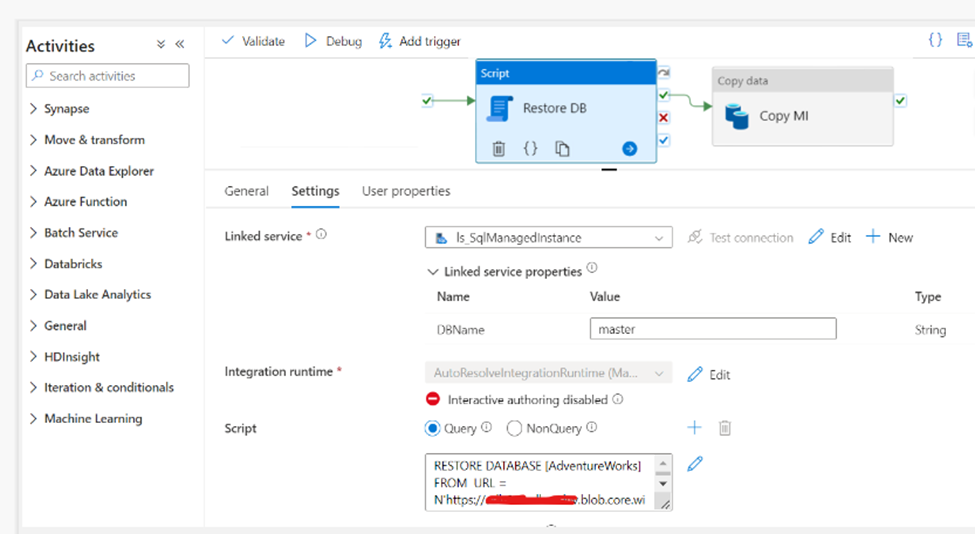
Task: Expand all activity categories with double-chevron-down icon
Action: pos(161,44)
